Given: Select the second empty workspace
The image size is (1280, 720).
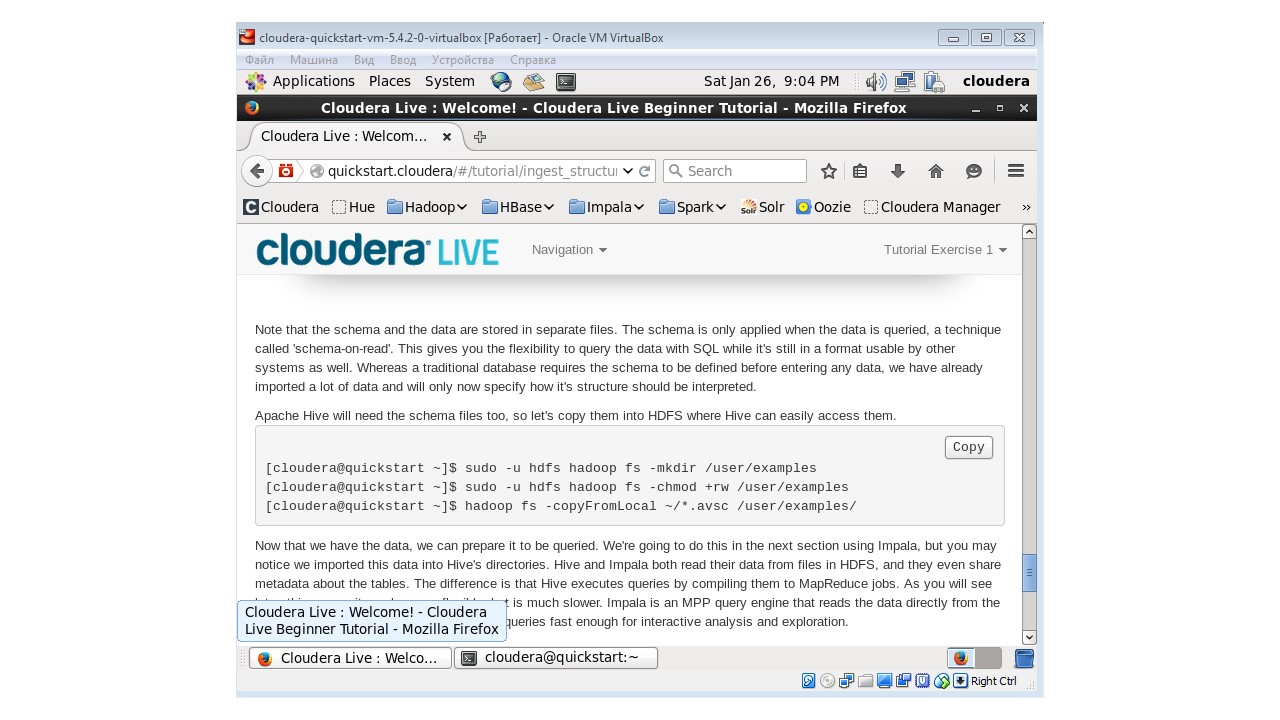Looking at the screenshot, I should click(988, 658).
